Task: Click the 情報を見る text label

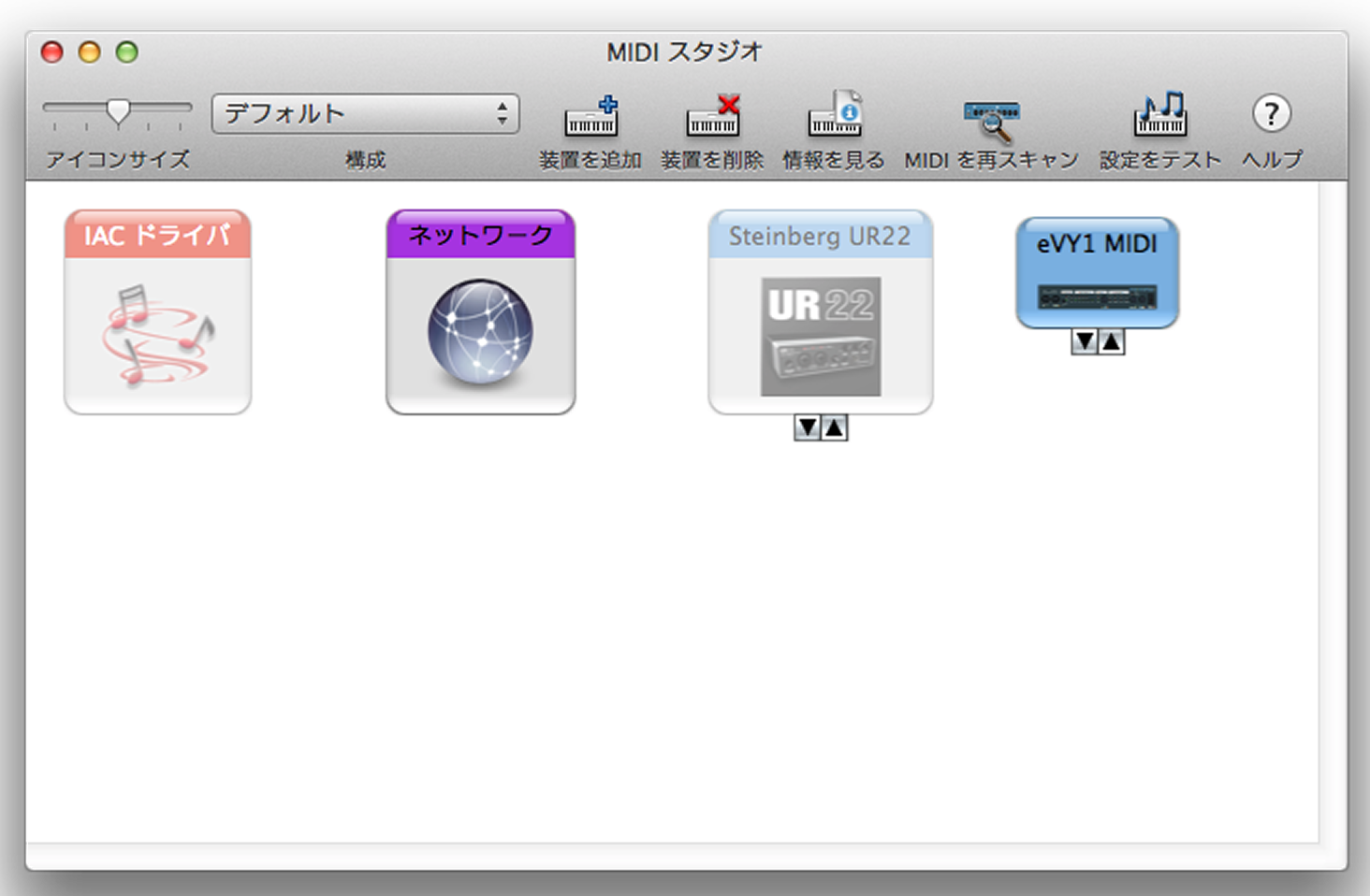Action: 834,160
